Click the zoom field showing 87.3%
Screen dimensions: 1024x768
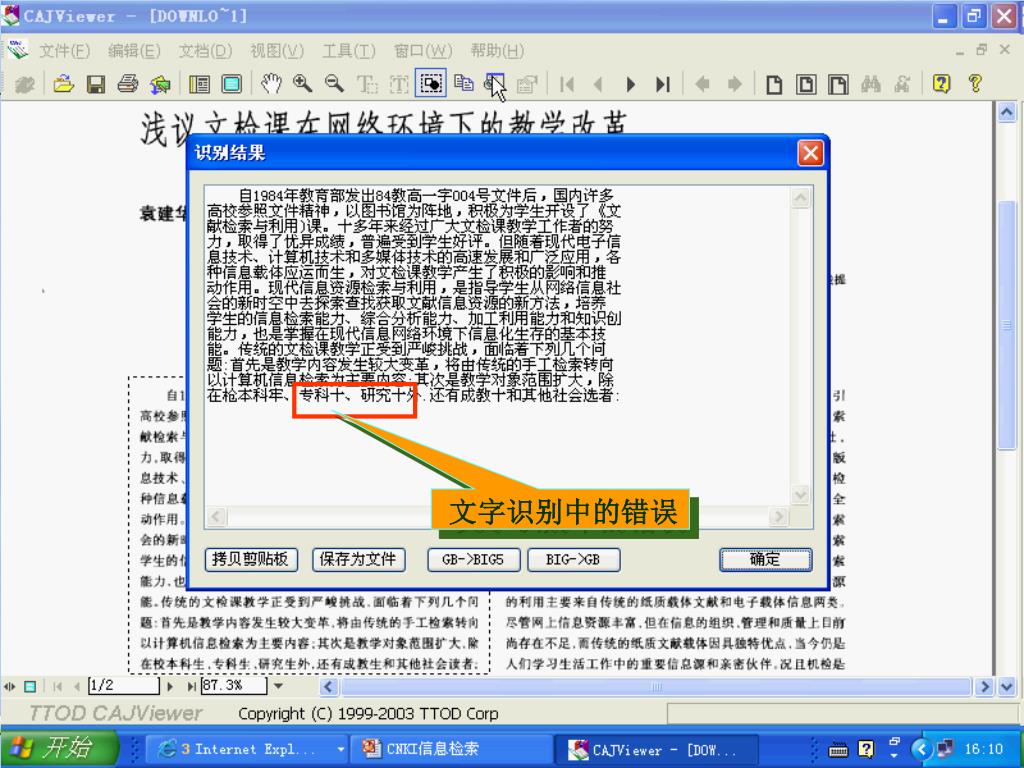coord(234,686)
